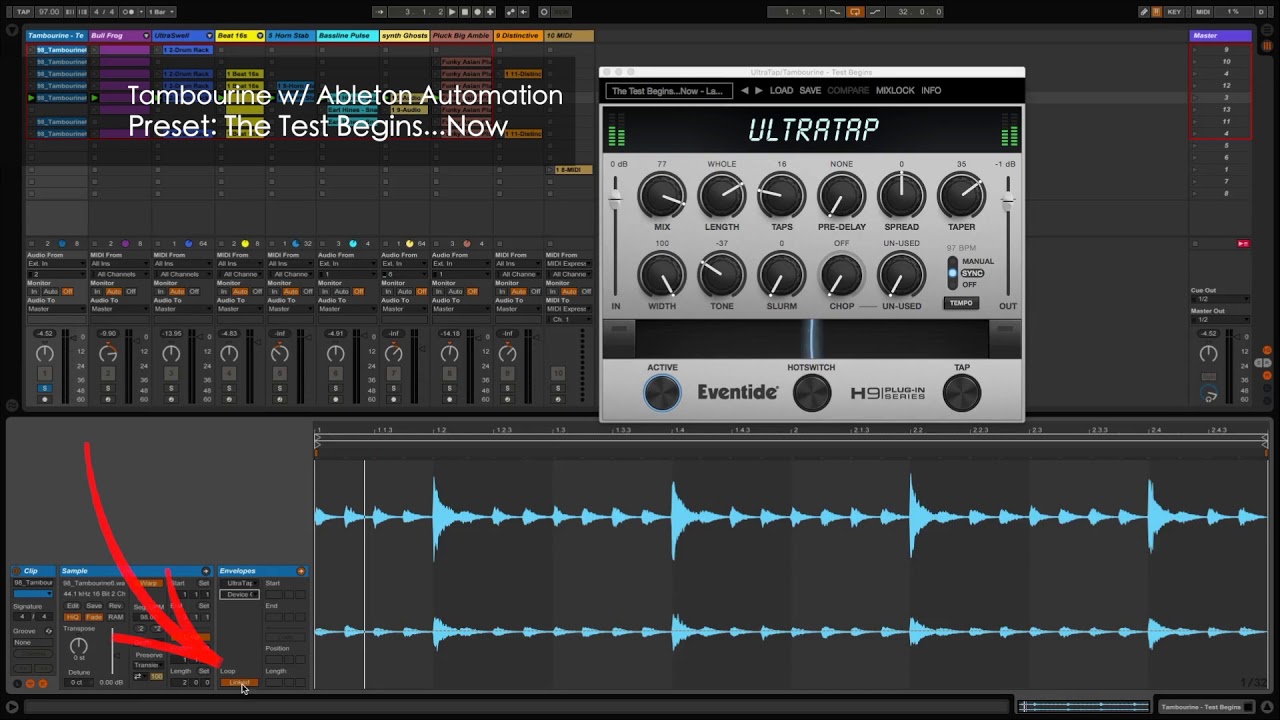The height and width of the screenshot is (720, 1280).
Task: Click the UltraTap TAPS knob
Action: pos(782,196)
